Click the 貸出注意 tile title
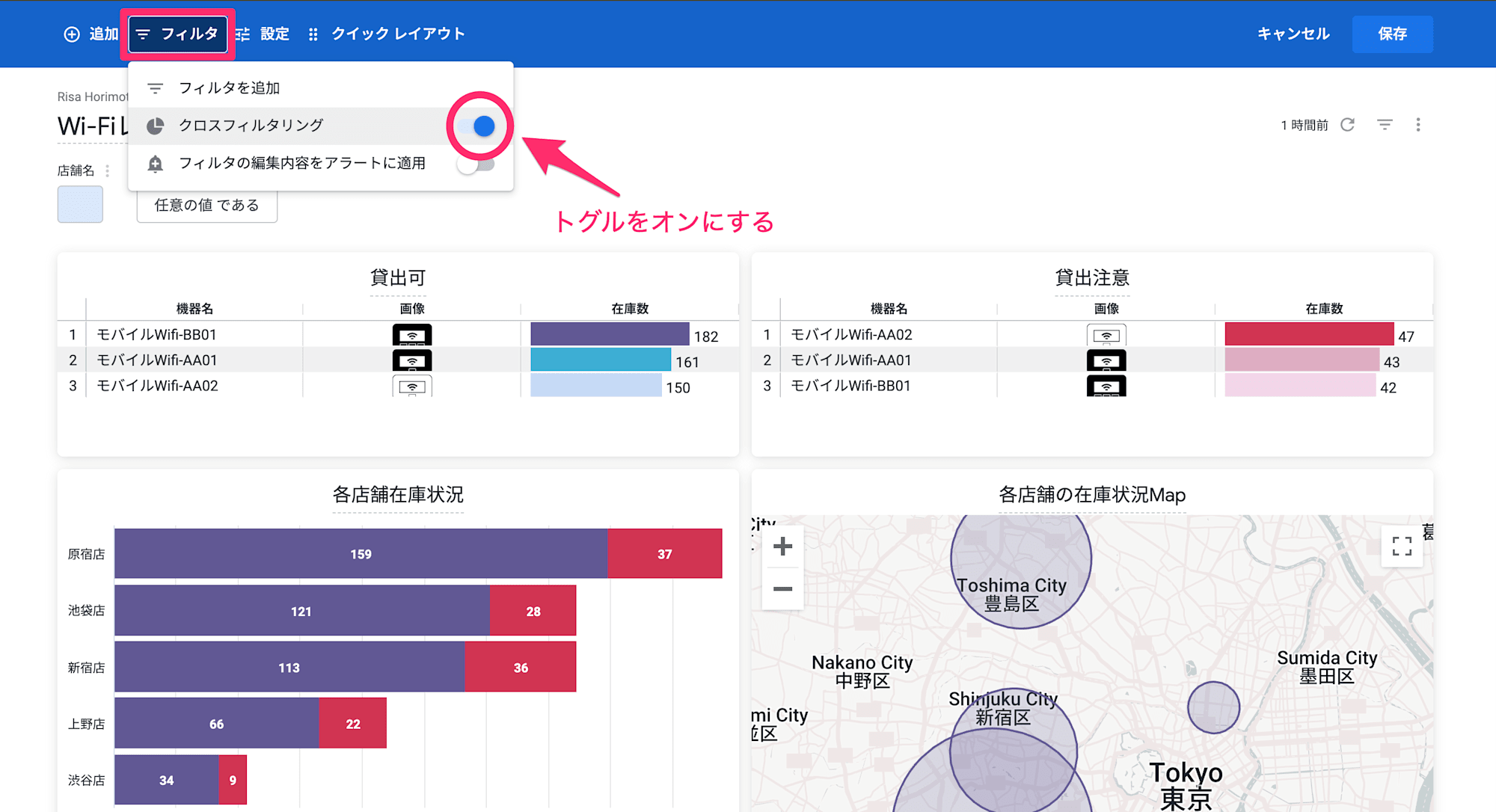Viewport: 1496px width, 812px height. pos(1092,278)
